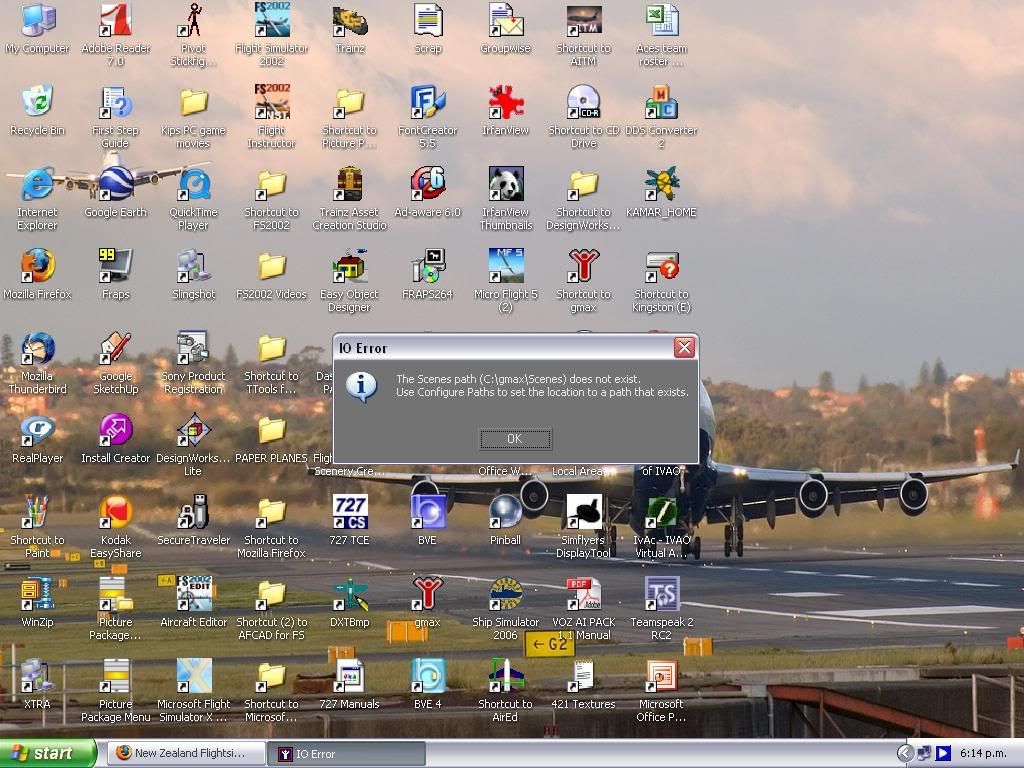Select the Flight Simulator 2002 icon

(x=272, y=22)
